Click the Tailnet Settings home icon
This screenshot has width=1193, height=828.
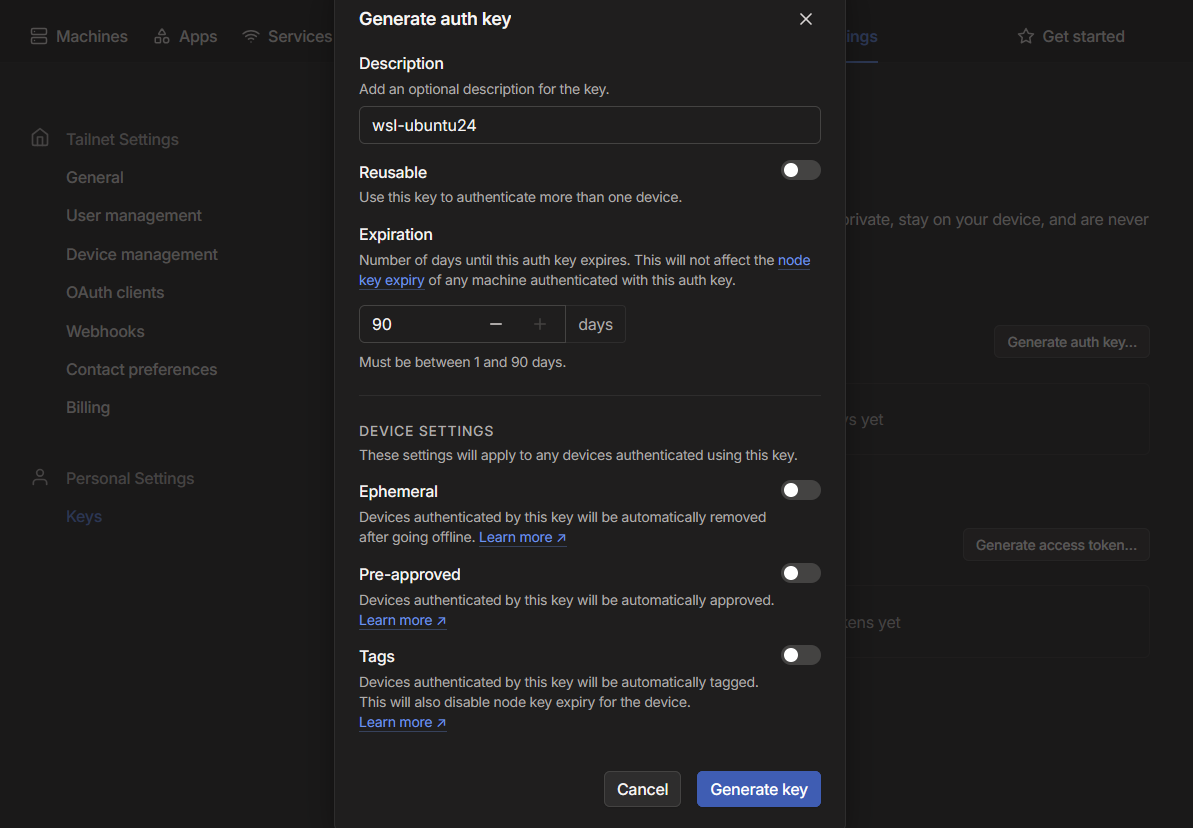pos(40,138)
